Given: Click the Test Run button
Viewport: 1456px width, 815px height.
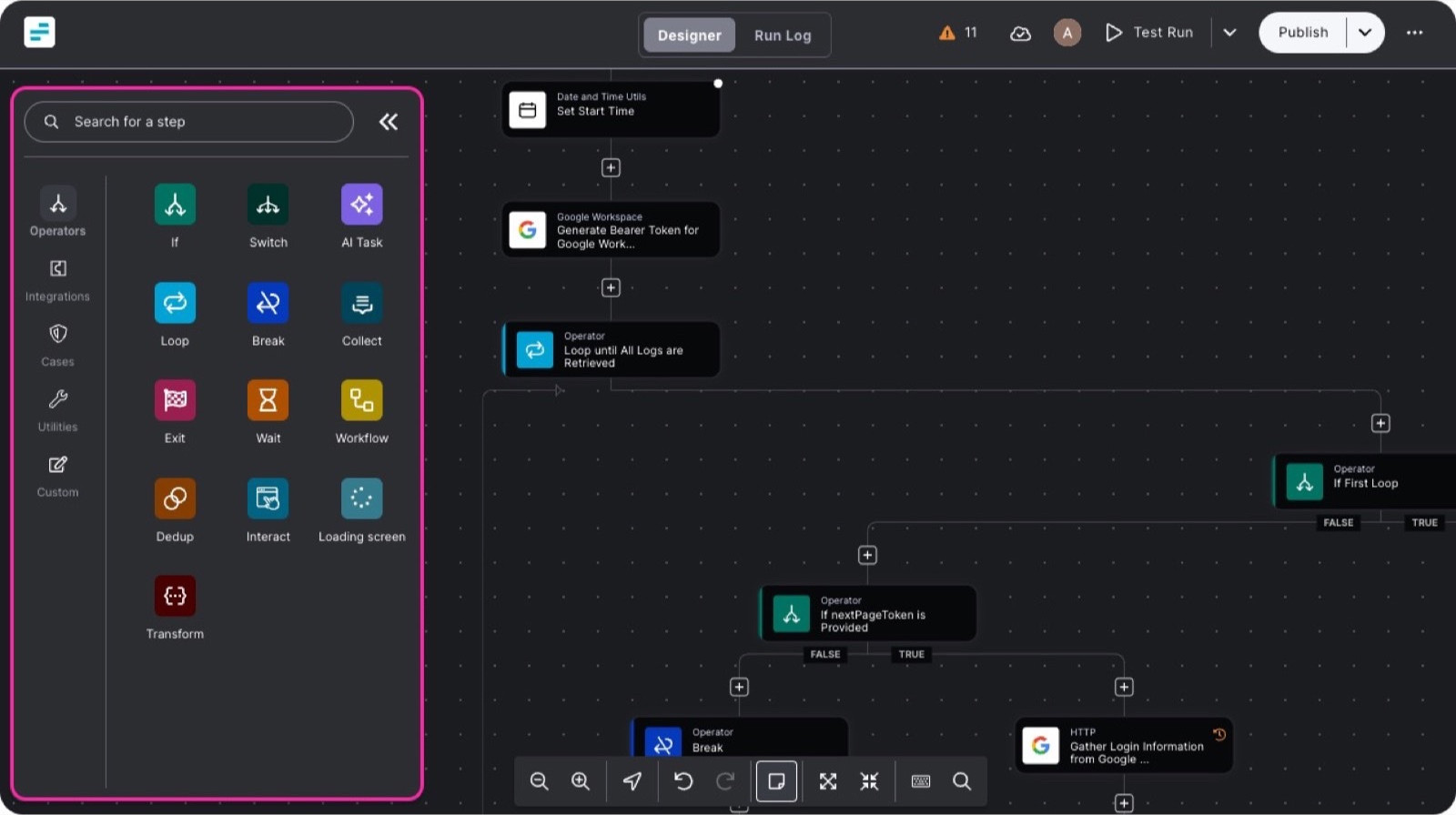Looking at the screenshot, I should point(1149,33).
